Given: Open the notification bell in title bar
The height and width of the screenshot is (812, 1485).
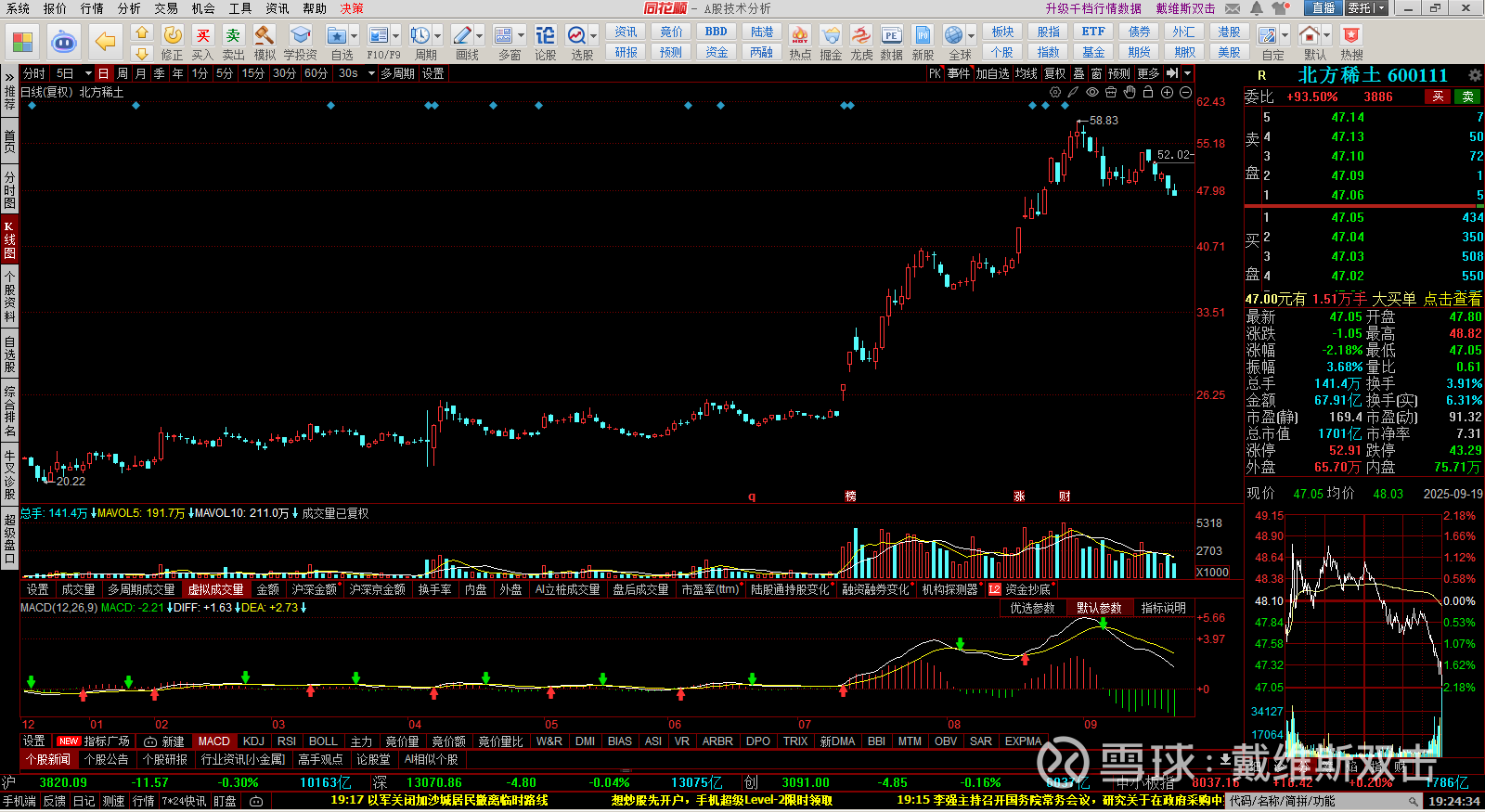Looking at the screenshot, I should click(x=1256, y=8).
